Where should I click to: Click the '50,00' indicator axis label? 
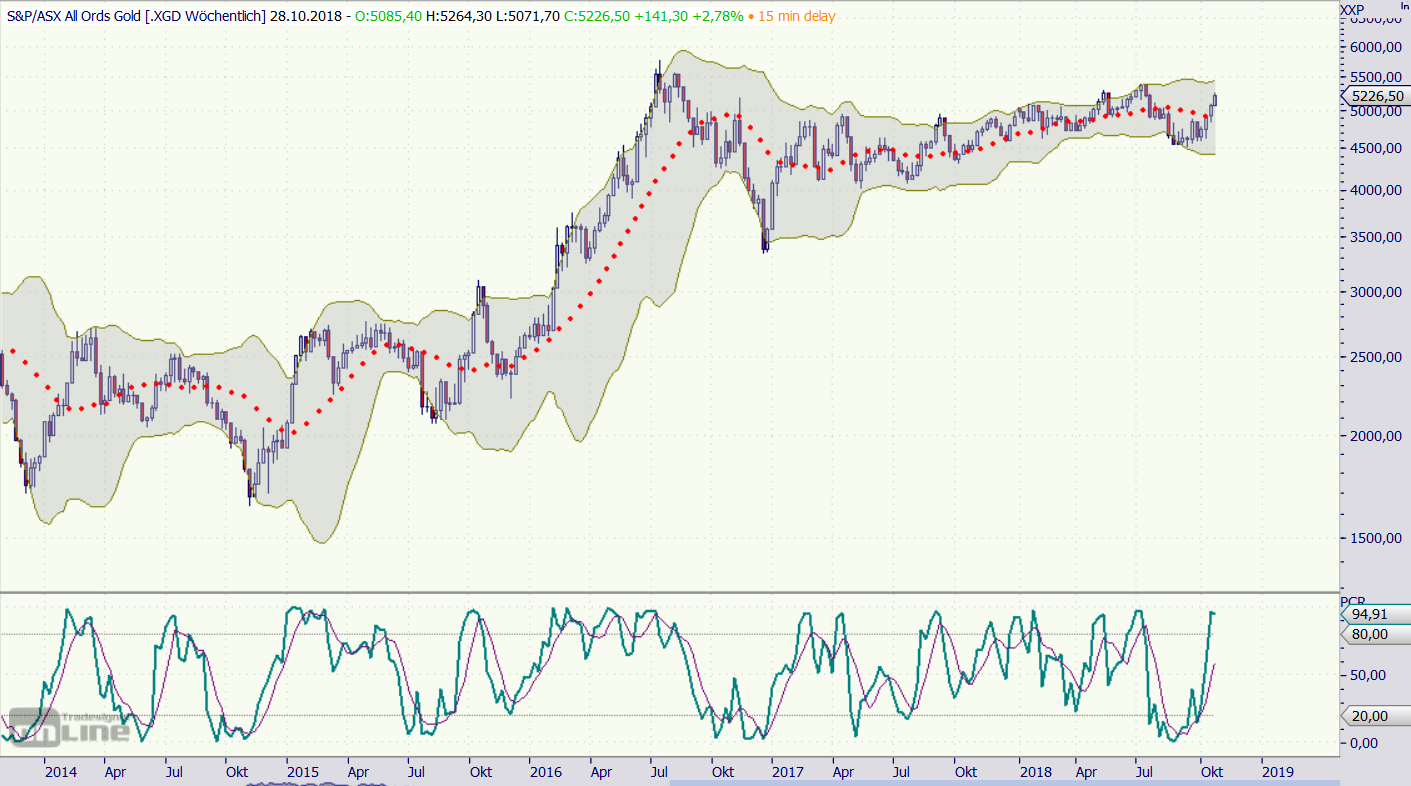pyautogui.click(x=1368, y=675)
